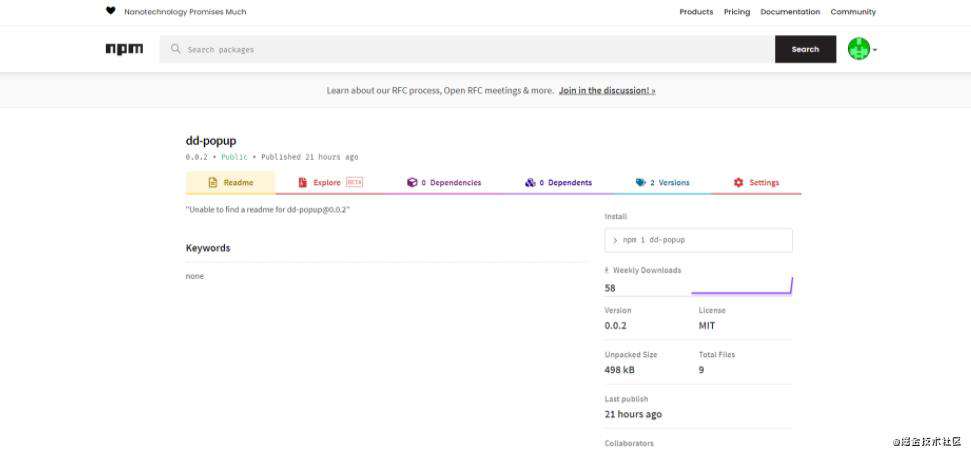Viewport: 971px width, 455px height.
Task: Click the Keywords heading
Action: click(x=208, y=248)
